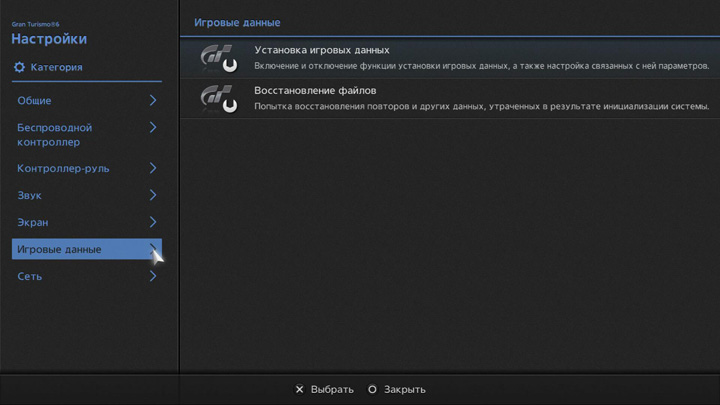Open the Звук settings category
This screenshot has width=720, height=405.
(30, 195)
